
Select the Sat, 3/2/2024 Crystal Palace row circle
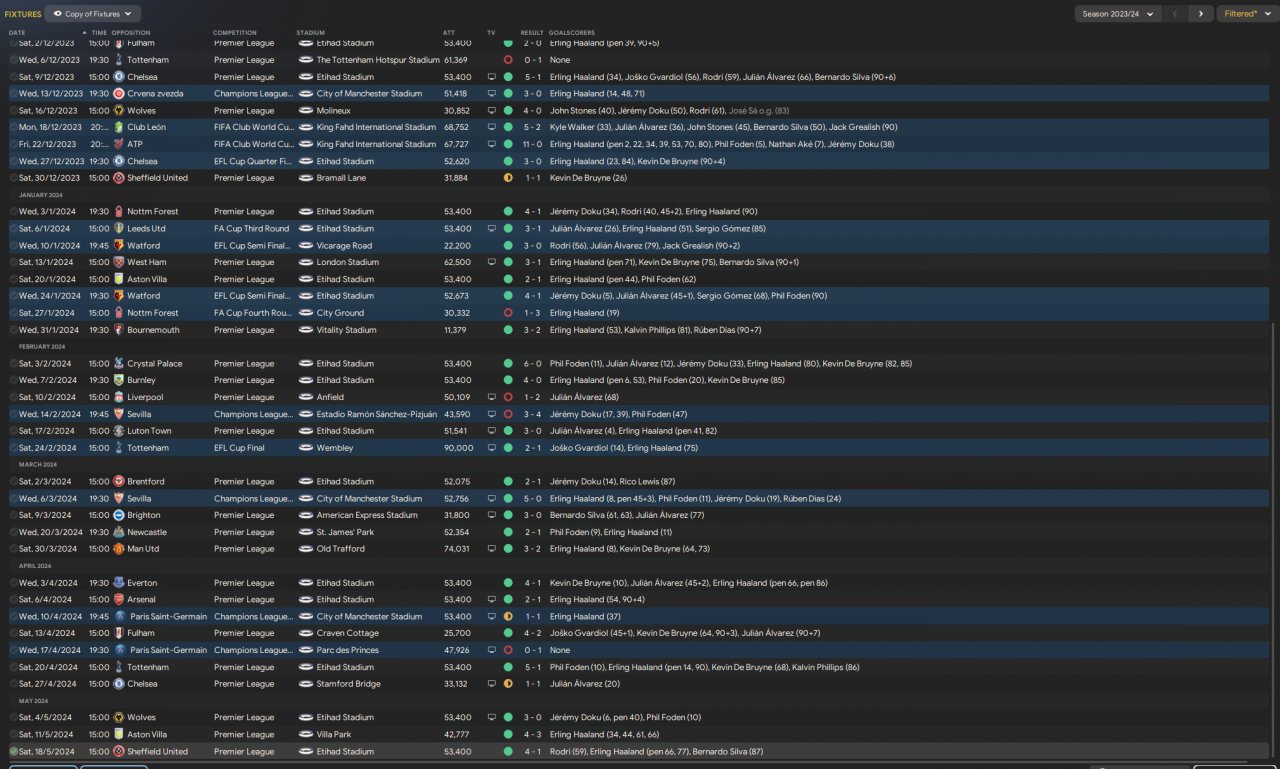click(x=13, y=364)
